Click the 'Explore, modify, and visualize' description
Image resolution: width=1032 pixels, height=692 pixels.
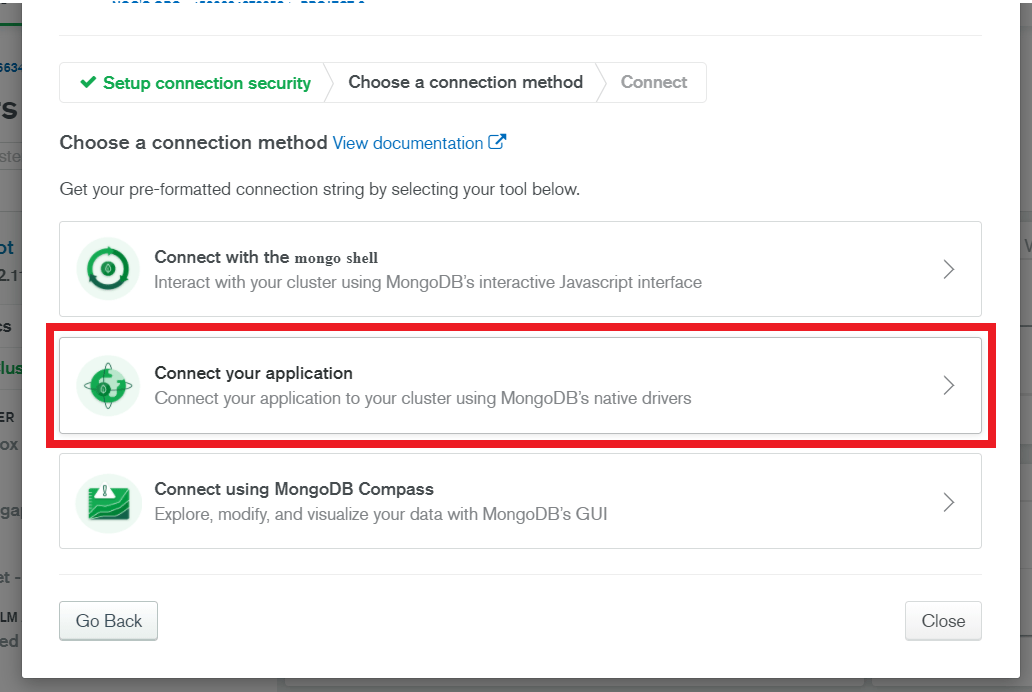[380, 515]
